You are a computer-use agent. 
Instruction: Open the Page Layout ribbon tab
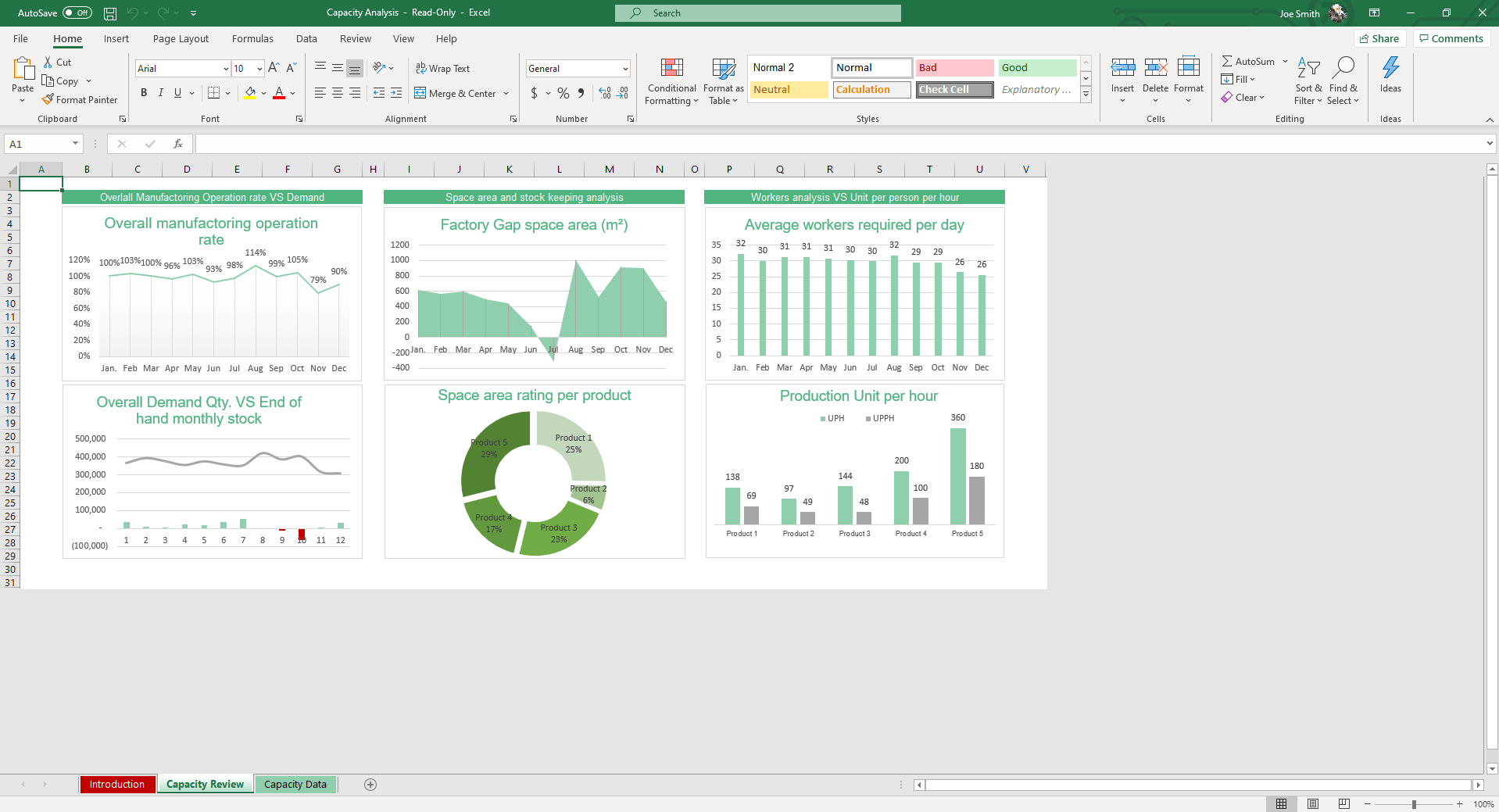tap(181, 39)
